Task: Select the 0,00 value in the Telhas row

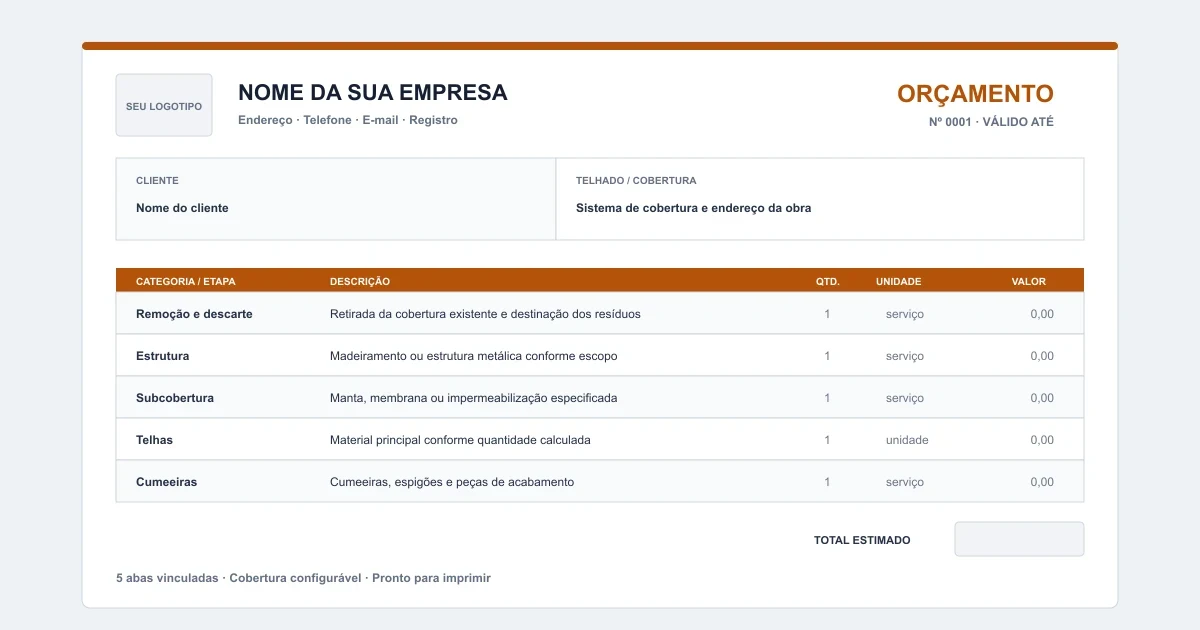Action: 1042,440
